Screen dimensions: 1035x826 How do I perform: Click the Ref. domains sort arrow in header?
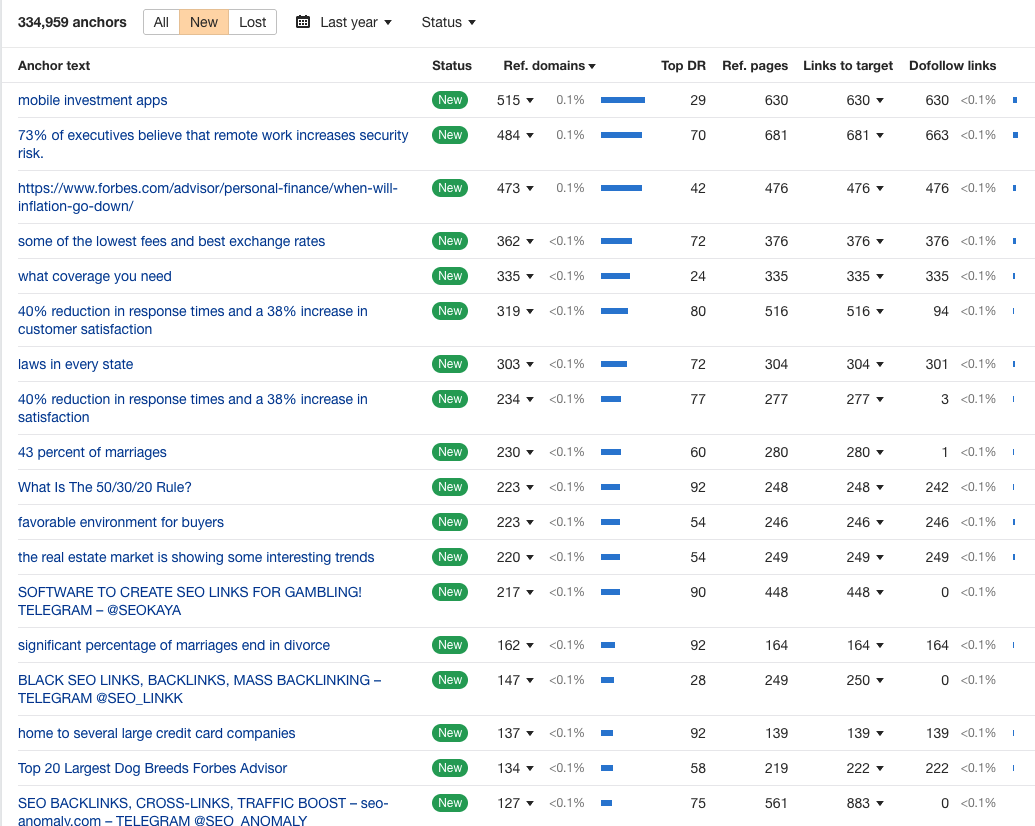coord(592,66)
